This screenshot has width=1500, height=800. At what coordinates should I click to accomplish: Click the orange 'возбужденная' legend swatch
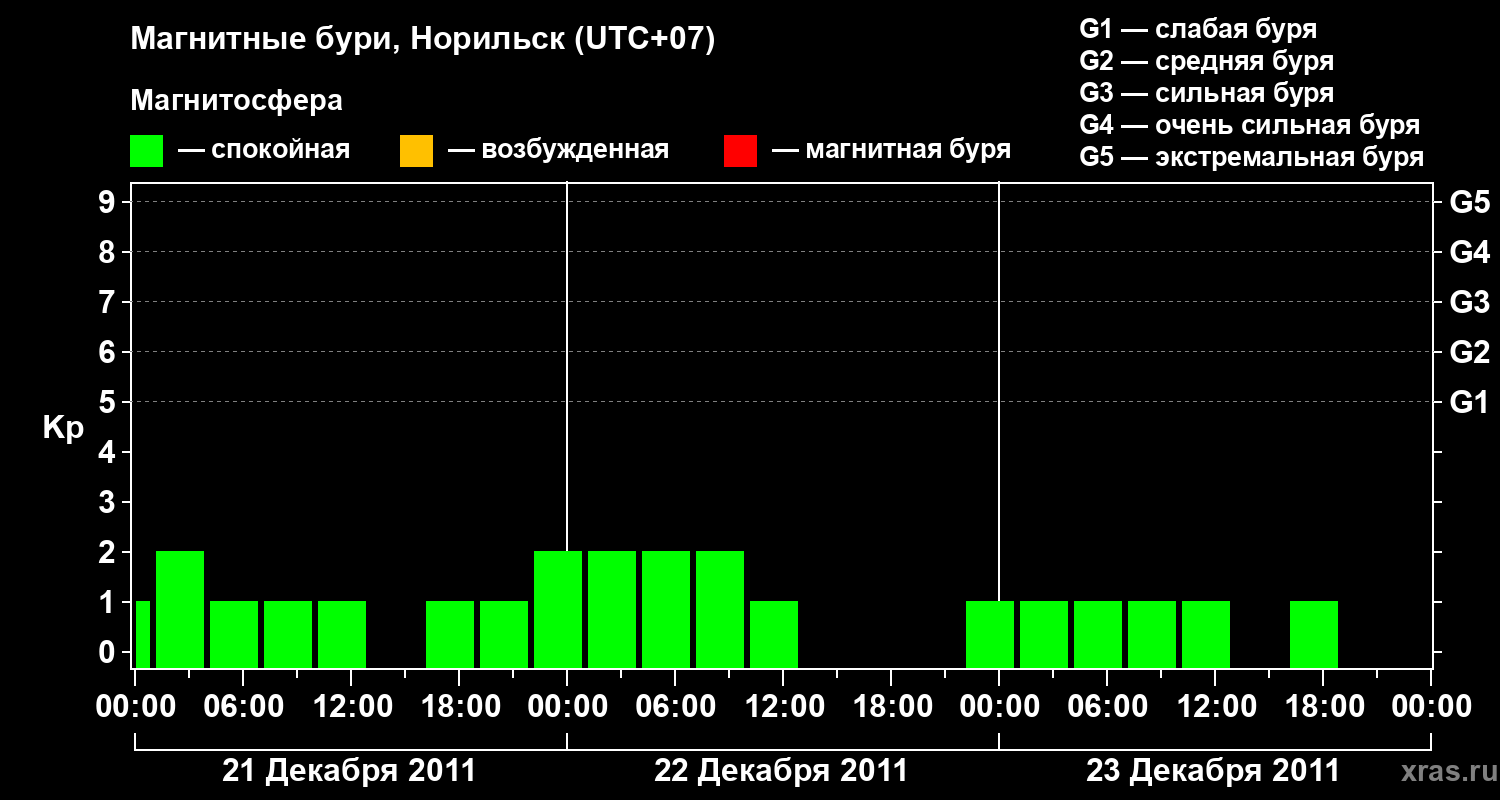pos(417,151)
